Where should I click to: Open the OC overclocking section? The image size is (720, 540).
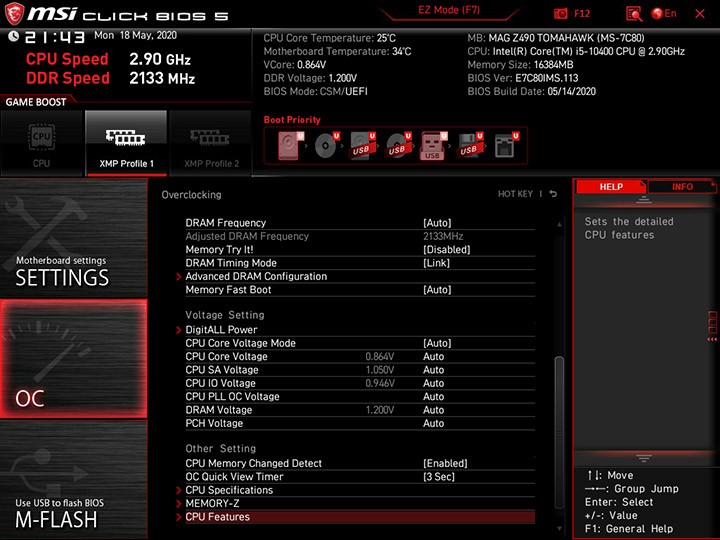click(x=73, y=359)
